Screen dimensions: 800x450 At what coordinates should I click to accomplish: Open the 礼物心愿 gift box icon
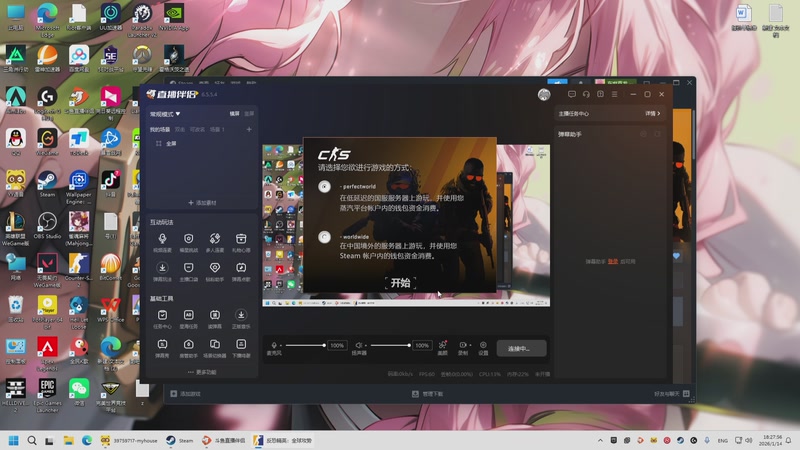[x=241, y=239]
